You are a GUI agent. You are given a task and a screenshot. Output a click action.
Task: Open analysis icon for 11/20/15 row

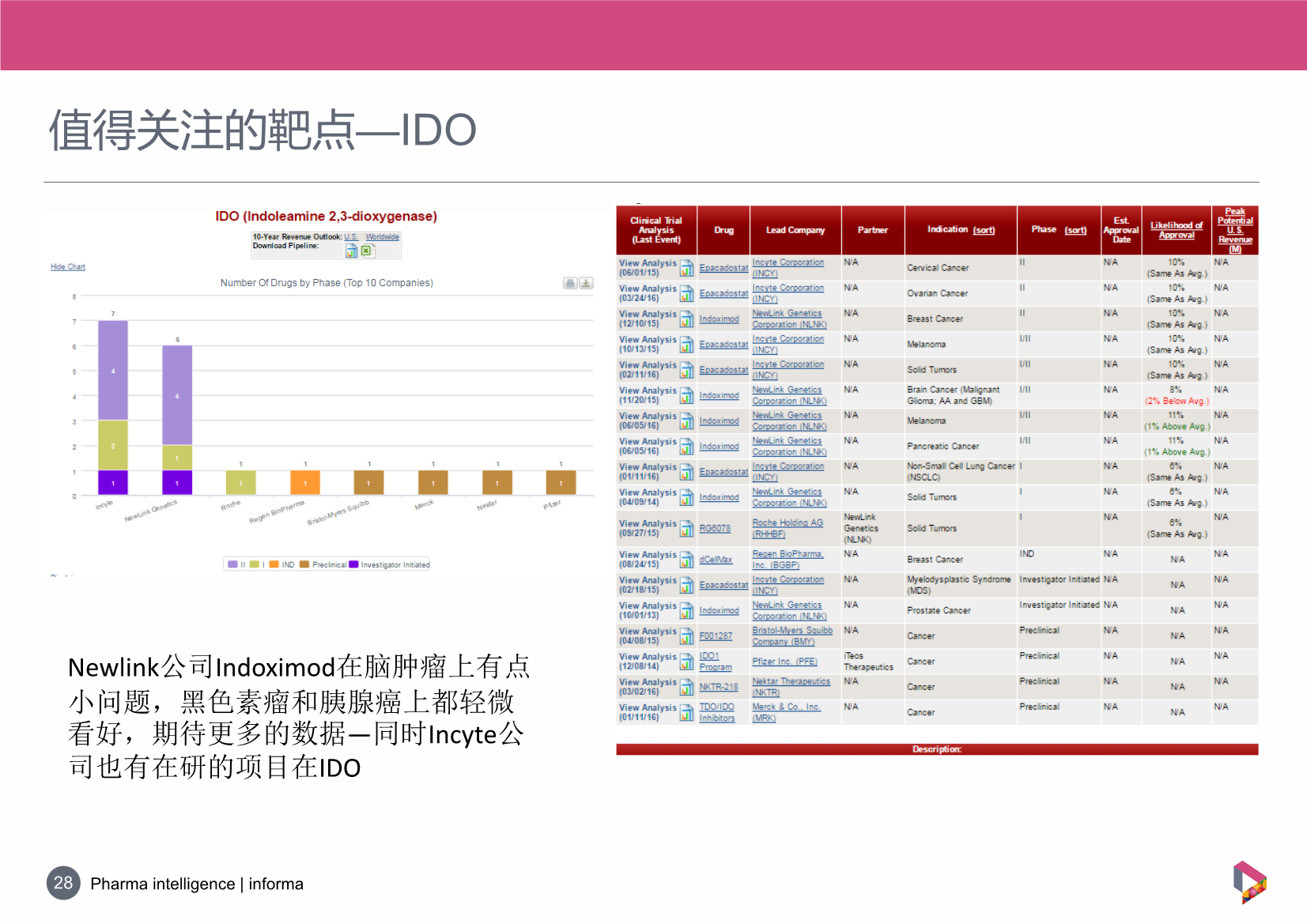(686, 395)
